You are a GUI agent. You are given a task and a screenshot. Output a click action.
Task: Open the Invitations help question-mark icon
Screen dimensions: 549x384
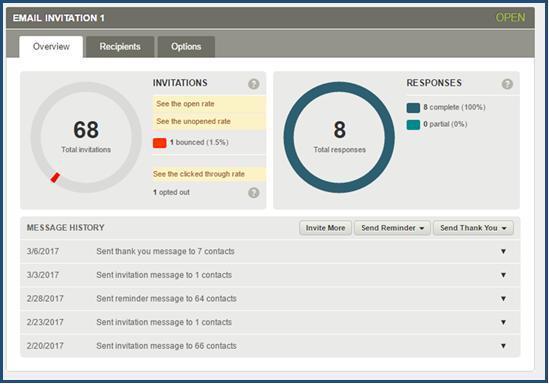pos(253,84)
